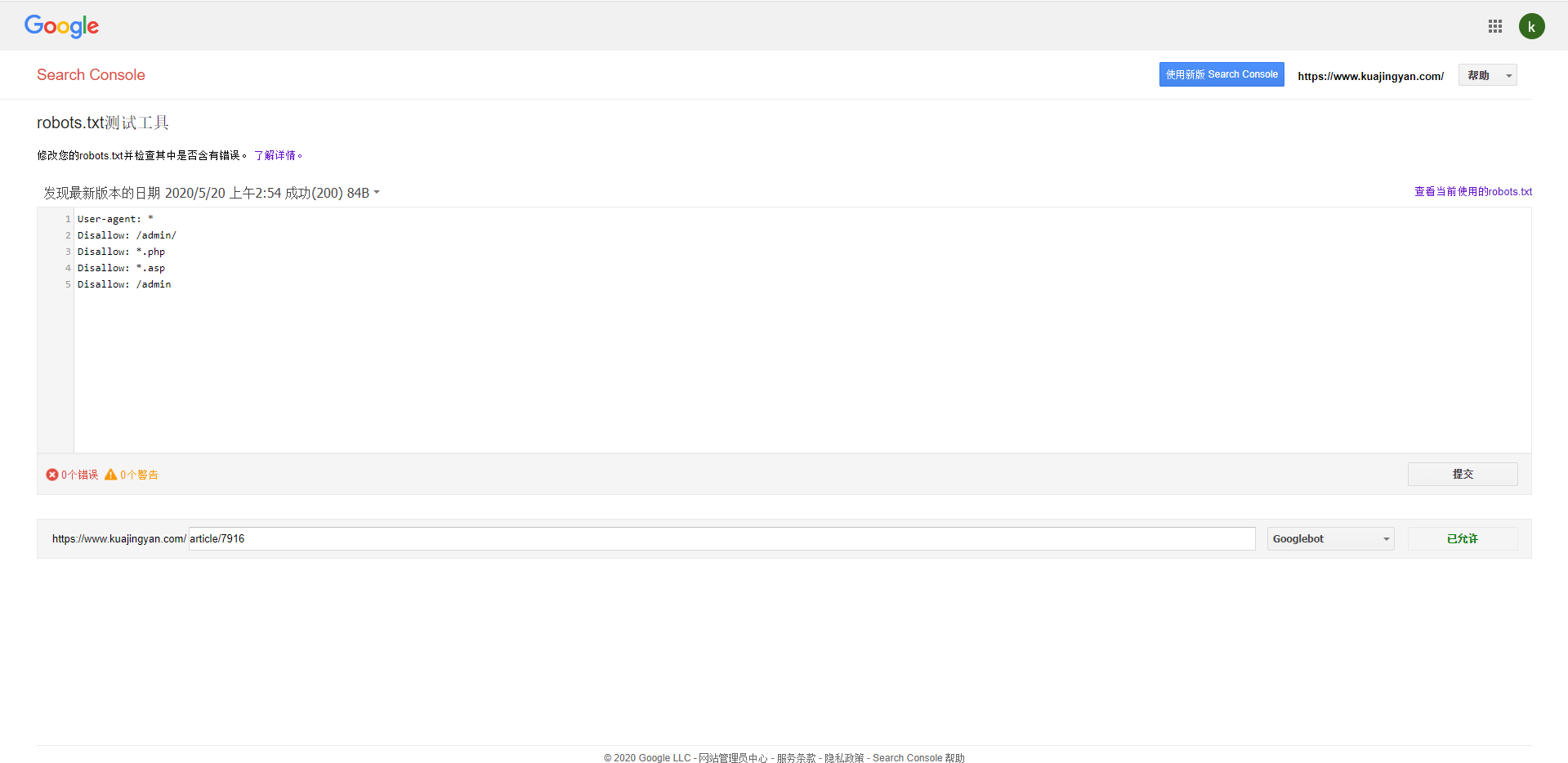Open the Search Console 帮助 footer link
Image resolution: width=1568 pixels, height=763 pixels.
[x=918, y=758]
